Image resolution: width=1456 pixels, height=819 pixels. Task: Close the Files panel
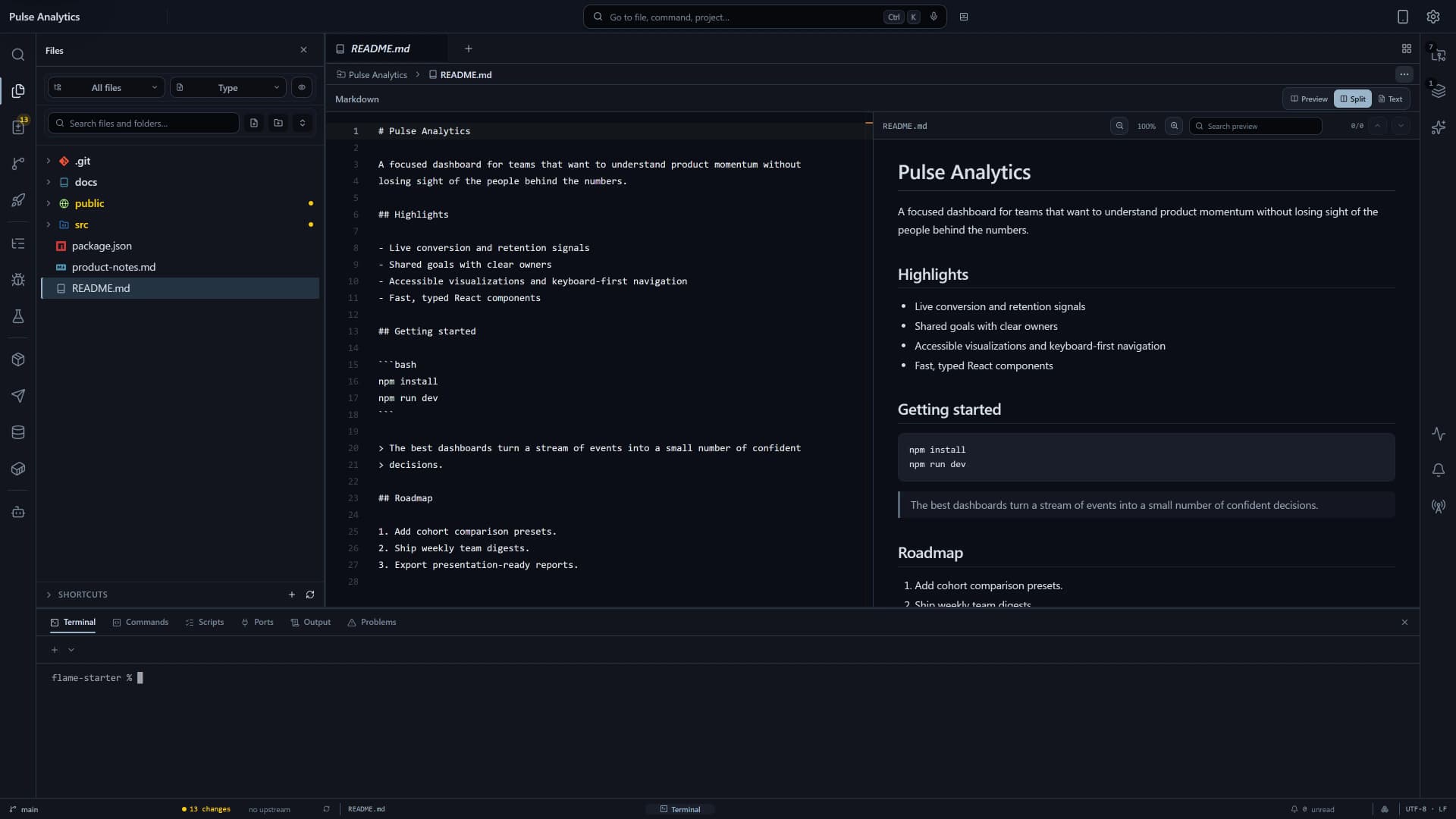pyautogui.click(x=304, y=50)
